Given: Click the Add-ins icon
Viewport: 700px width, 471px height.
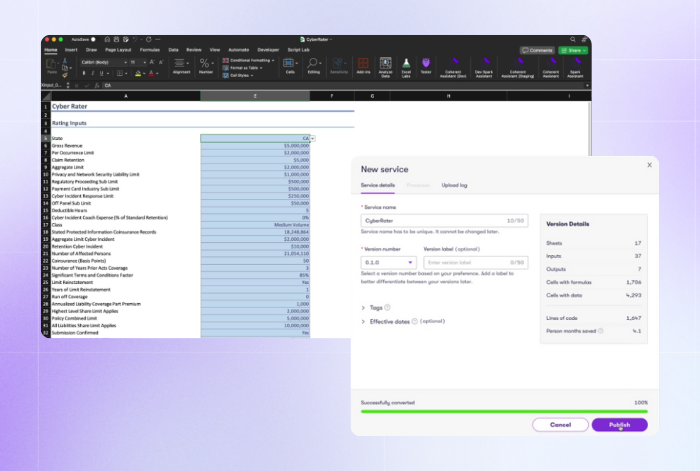Looking at the screenshot, I should coord(363,66).
